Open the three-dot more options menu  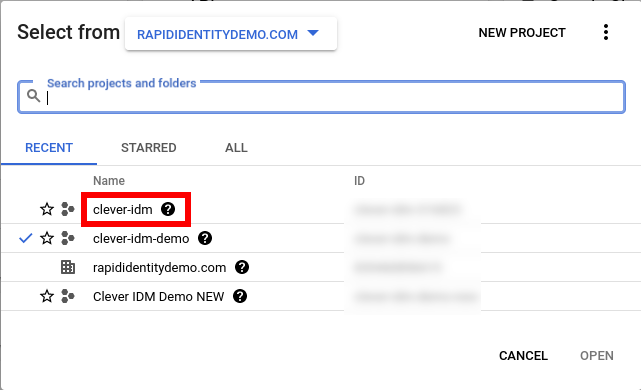tap(606, 32)
